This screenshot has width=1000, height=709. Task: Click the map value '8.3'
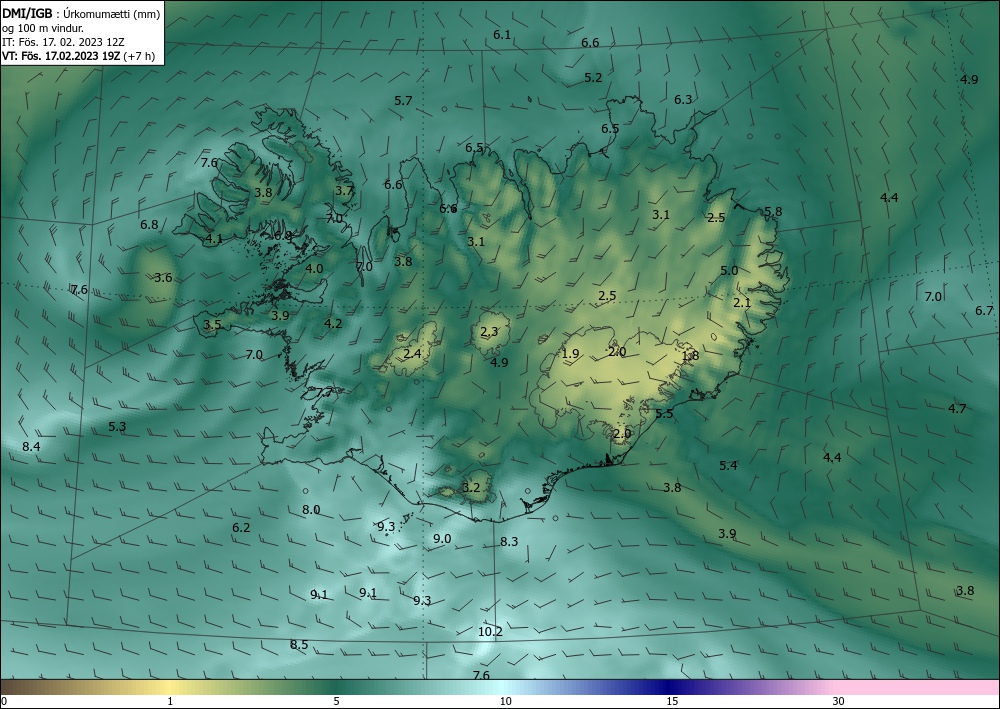(509, 541)
